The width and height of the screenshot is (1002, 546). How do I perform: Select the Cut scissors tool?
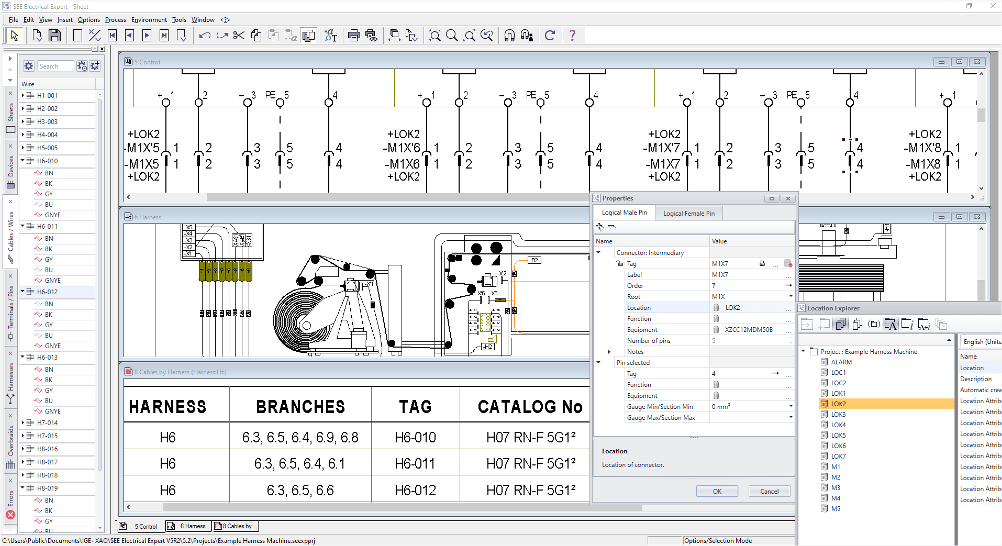point(238,35)
